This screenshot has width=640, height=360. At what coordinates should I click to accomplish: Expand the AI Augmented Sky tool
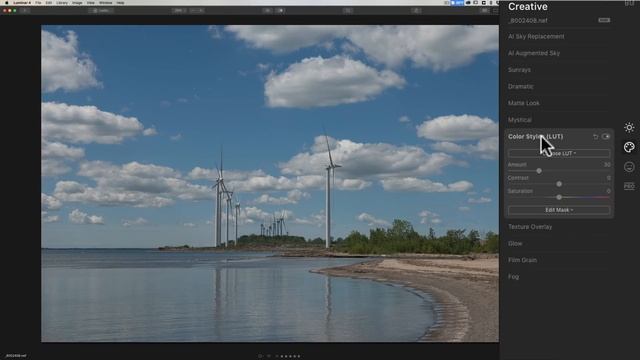point(534,53)
